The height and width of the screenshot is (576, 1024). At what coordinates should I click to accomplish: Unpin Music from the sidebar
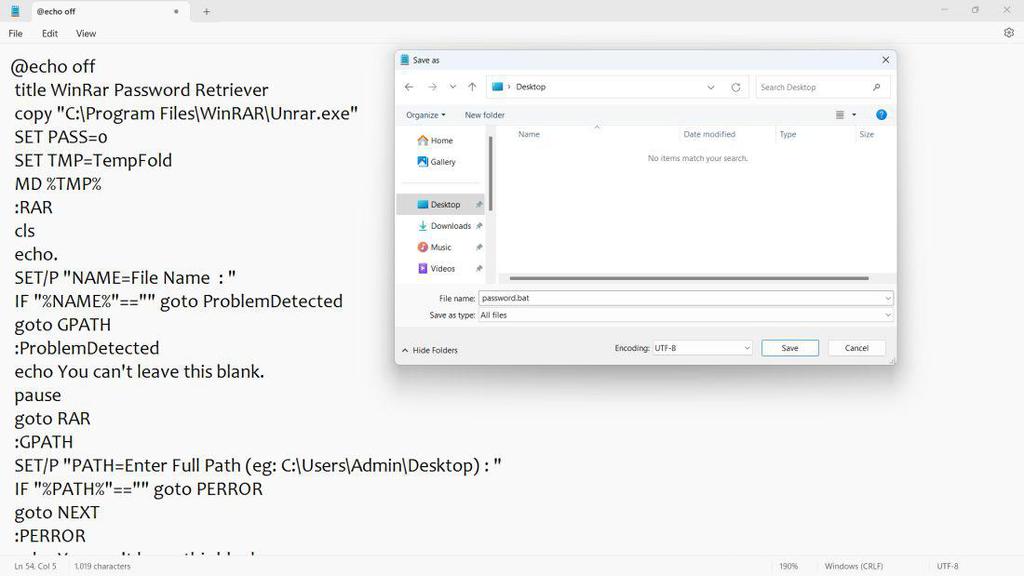coord(478,247)
